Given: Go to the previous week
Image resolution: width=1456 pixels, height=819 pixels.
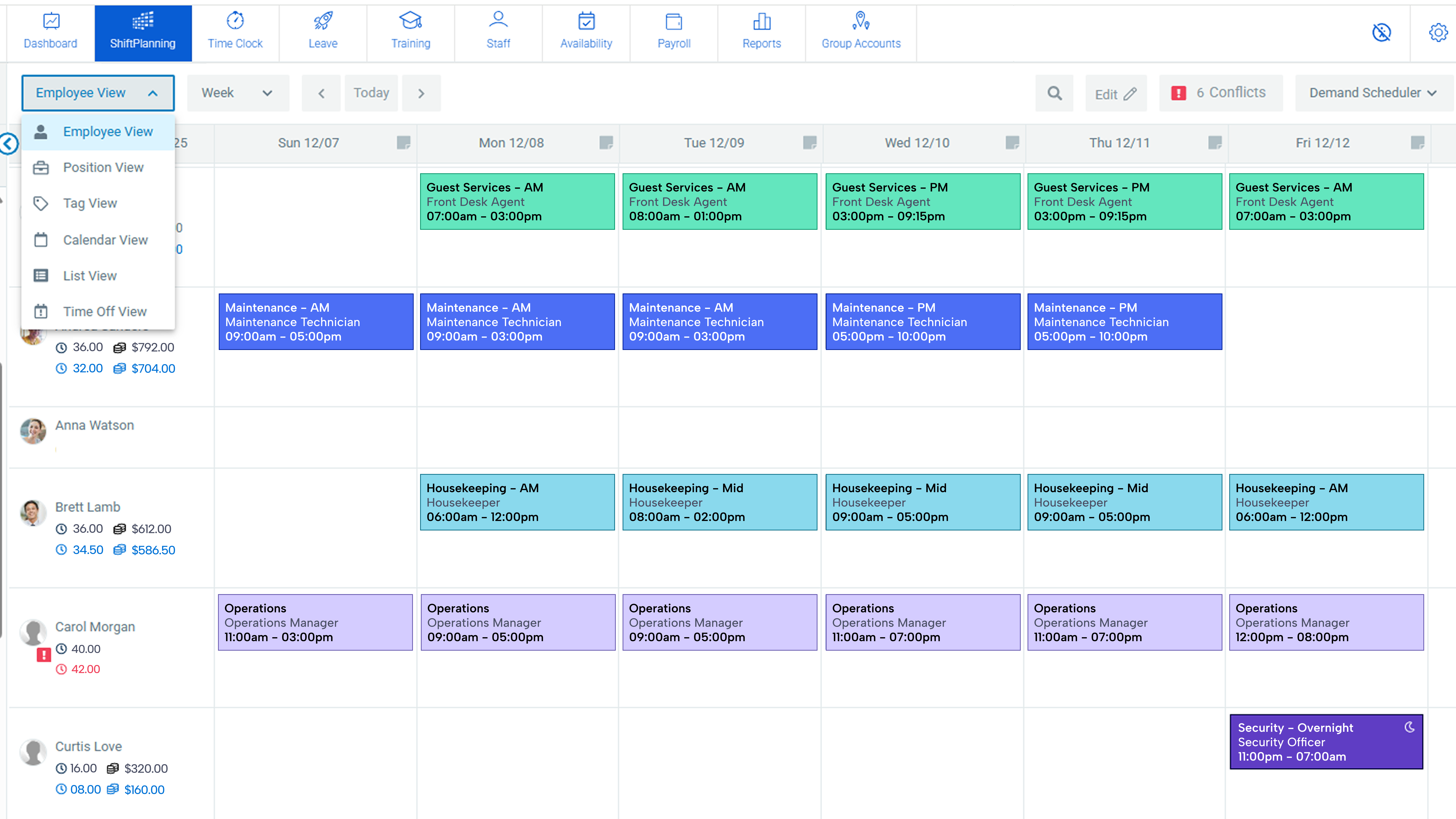Looking at the screenshot, I should (321, 93).
